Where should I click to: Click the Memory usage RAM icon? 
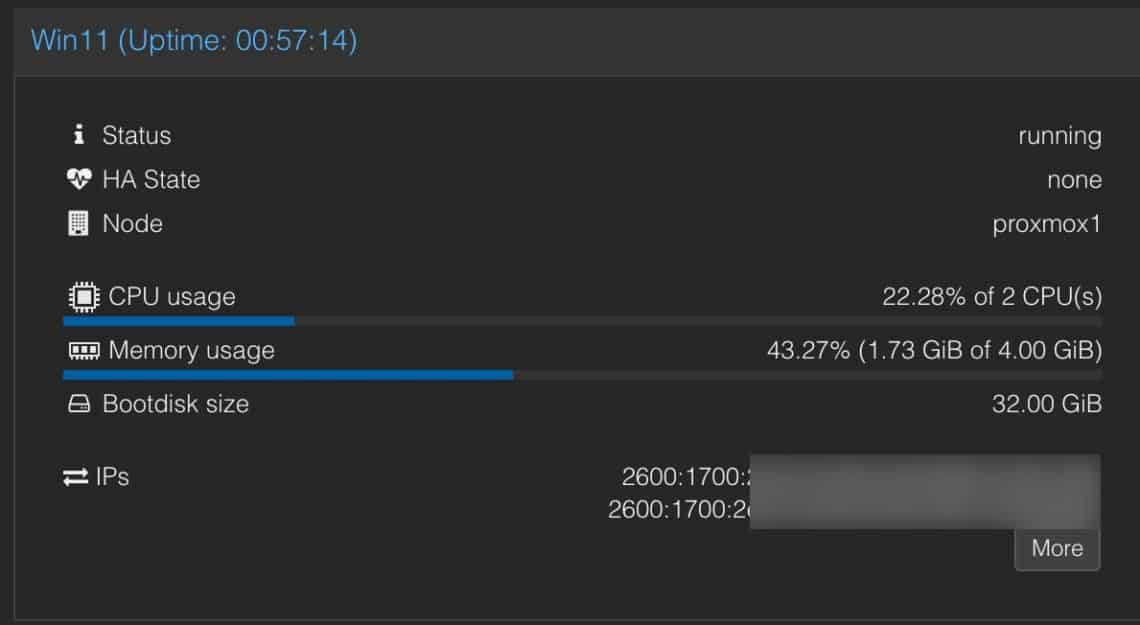point(85,350)
